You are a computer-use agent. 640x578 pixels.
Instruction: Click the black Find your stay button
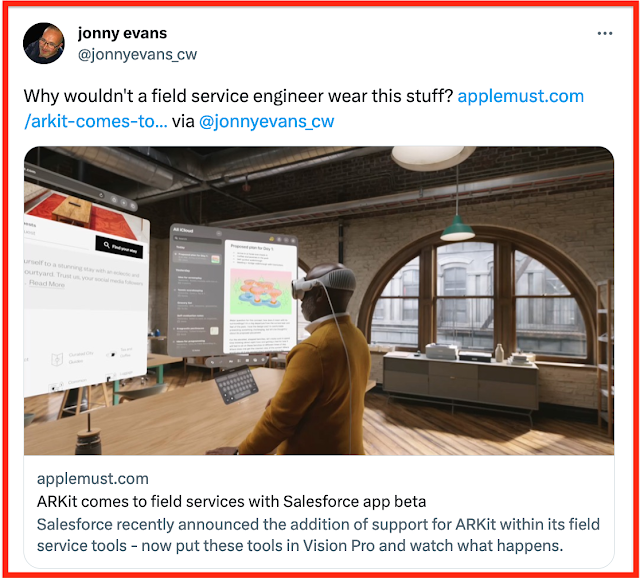tap(119, 247)
